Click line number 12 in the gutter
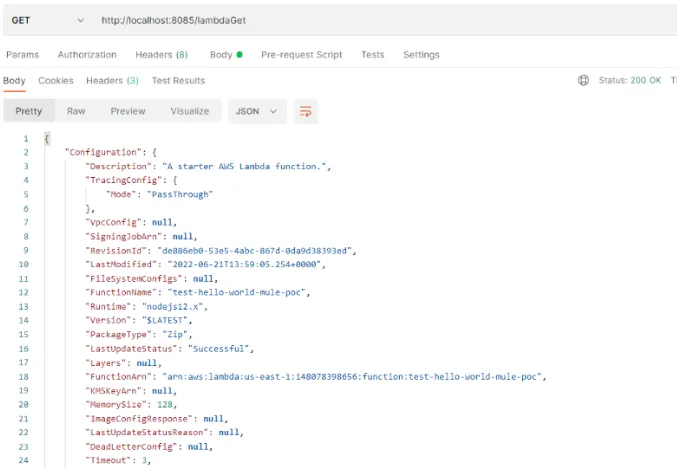Screen dimensions: 677x469 [23, 292]
